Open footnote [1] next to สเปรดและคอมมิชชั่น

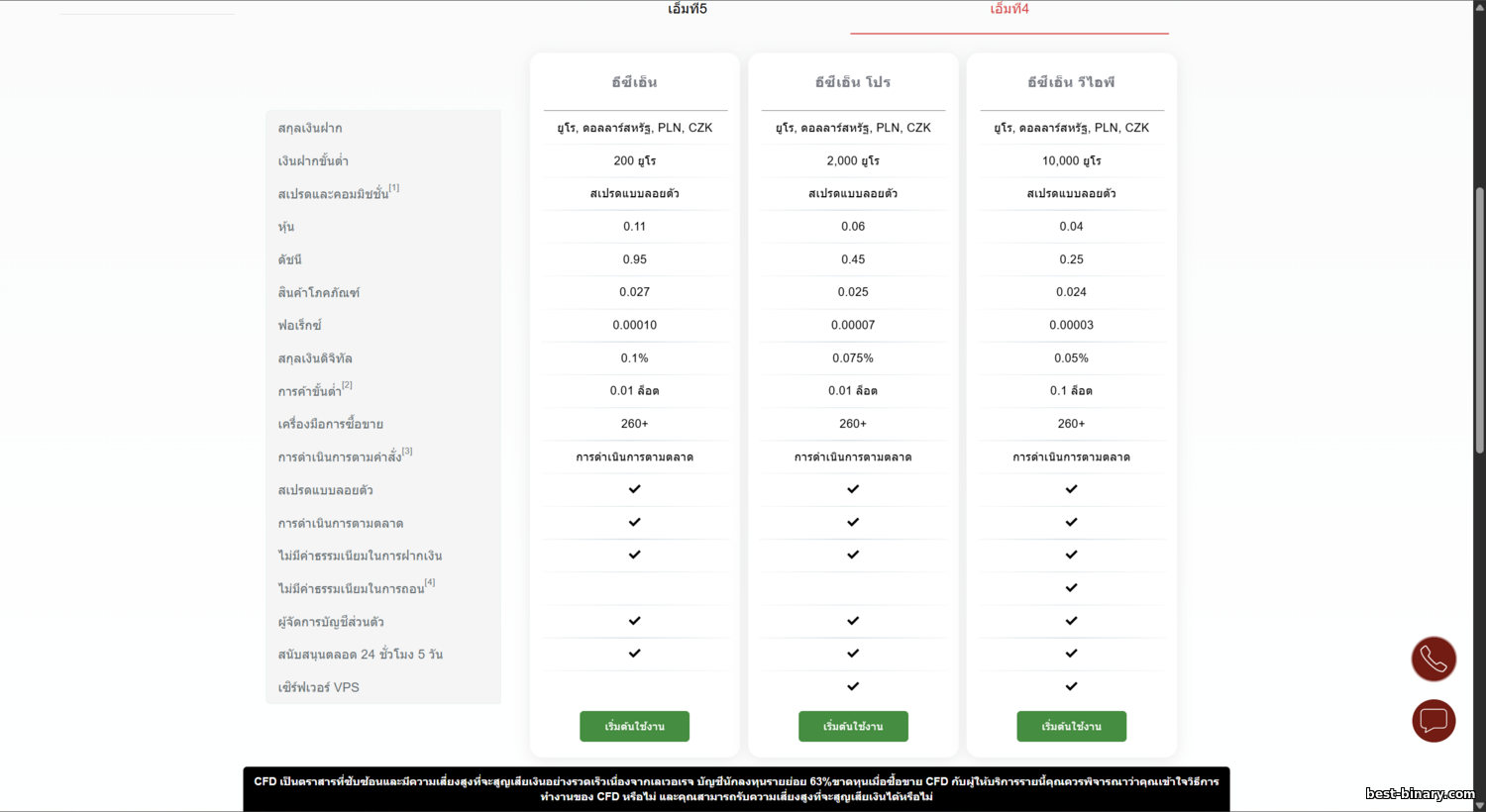pos(394,188)
